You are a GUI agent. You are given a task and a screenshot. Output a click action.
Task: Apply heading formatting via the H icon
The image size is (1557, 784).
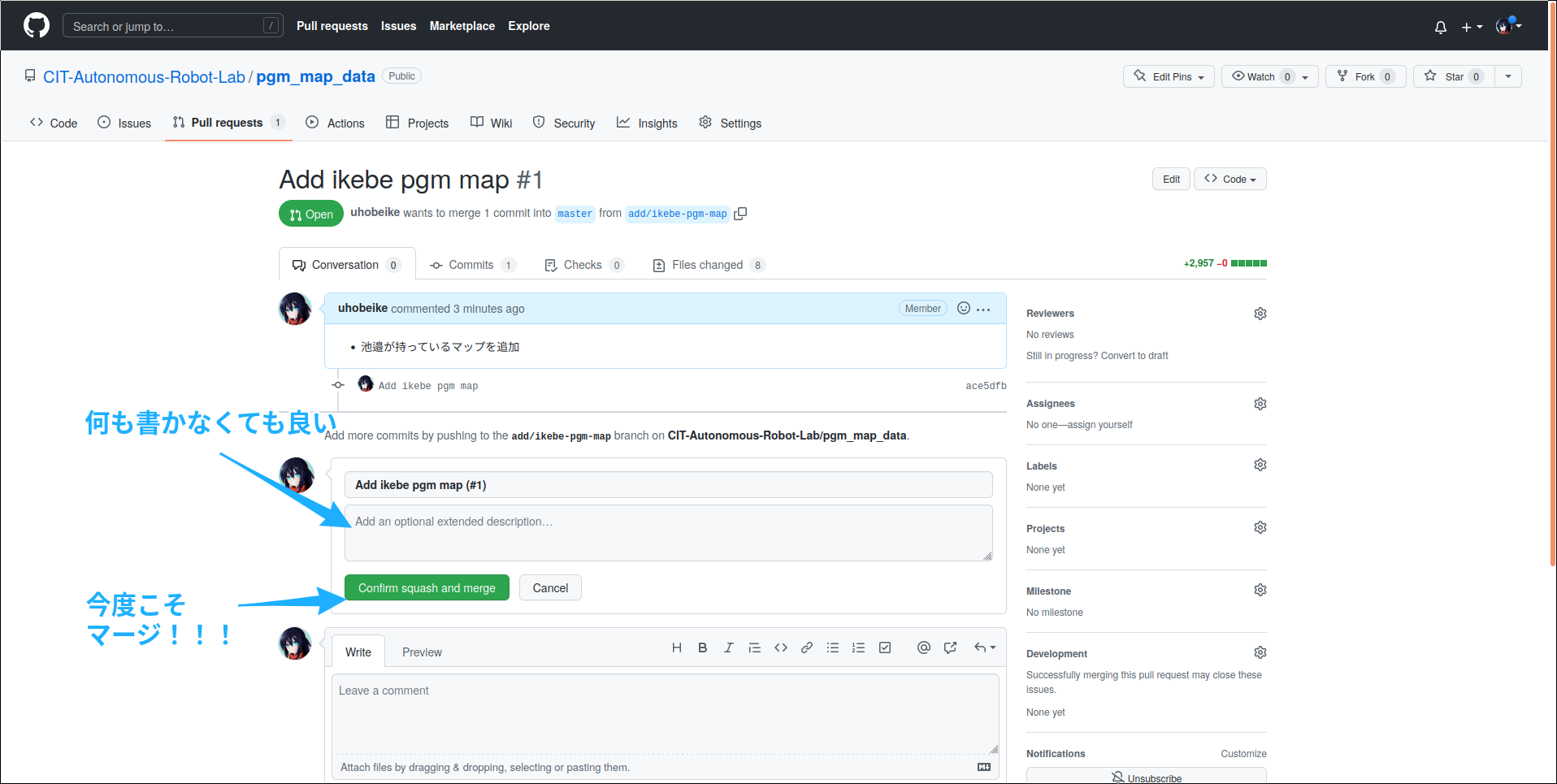point(677,648)
